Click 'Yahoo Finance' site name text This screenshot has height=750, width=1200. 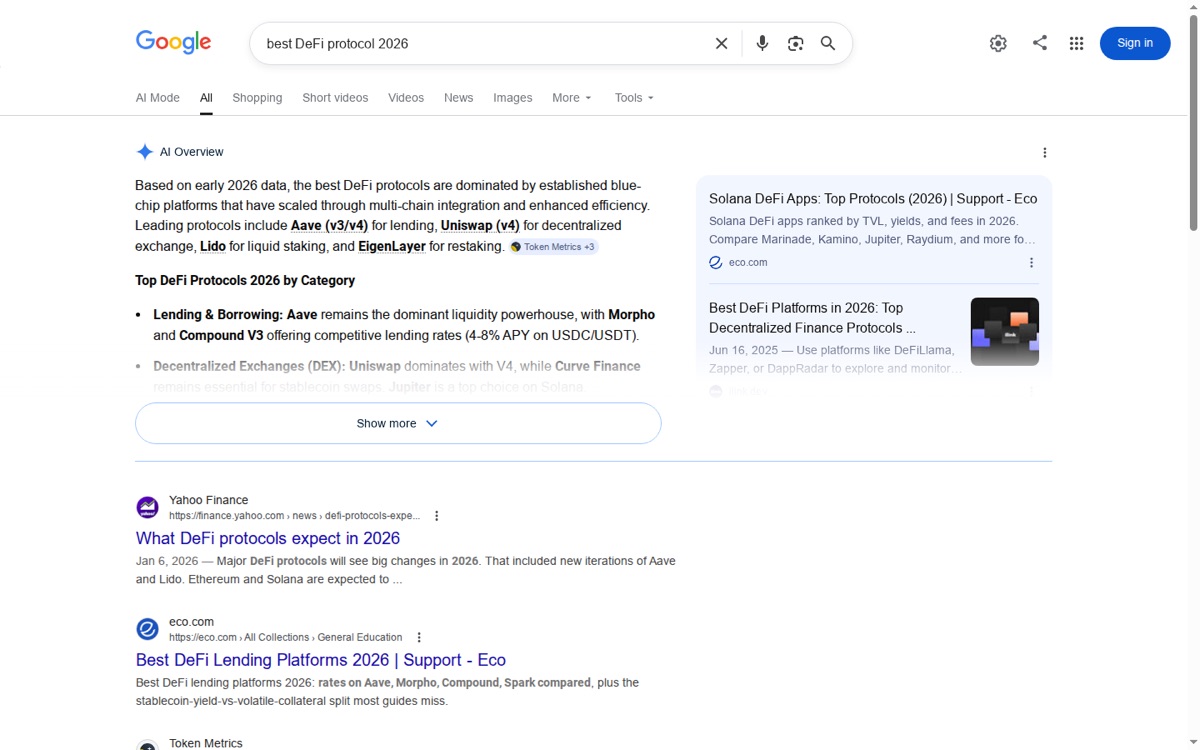pyautogui.click(x=208, y=500)
